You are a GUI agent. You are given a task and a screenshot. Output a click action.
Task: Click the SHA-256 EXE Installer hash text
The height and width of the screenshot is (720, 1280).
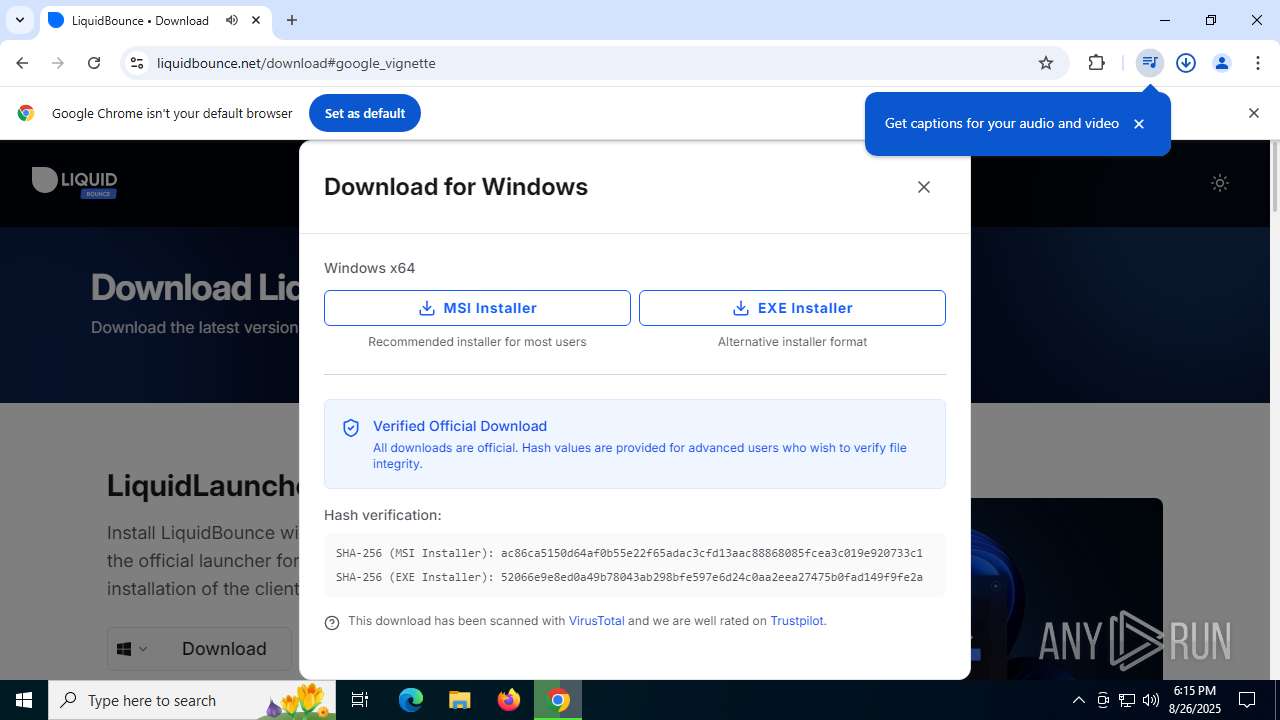(x=629, y=577)
